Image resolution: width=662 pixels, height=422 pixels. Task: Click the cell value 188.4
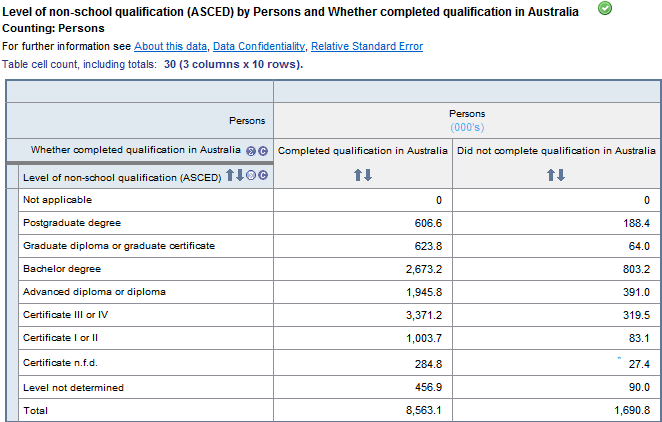pyautogui.click(x=636, y=223)
